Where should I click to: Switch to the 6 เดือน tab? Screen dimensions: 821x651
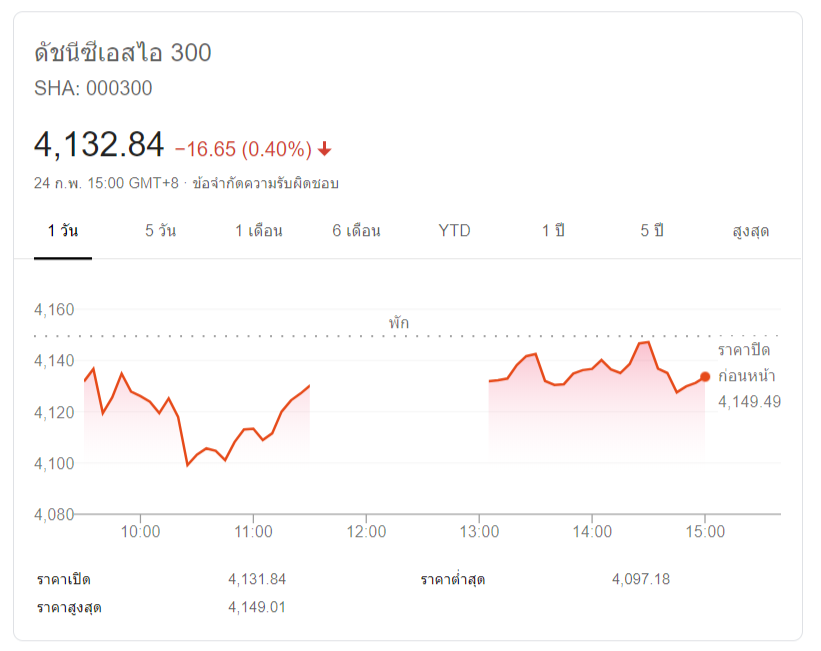point(357,231)
